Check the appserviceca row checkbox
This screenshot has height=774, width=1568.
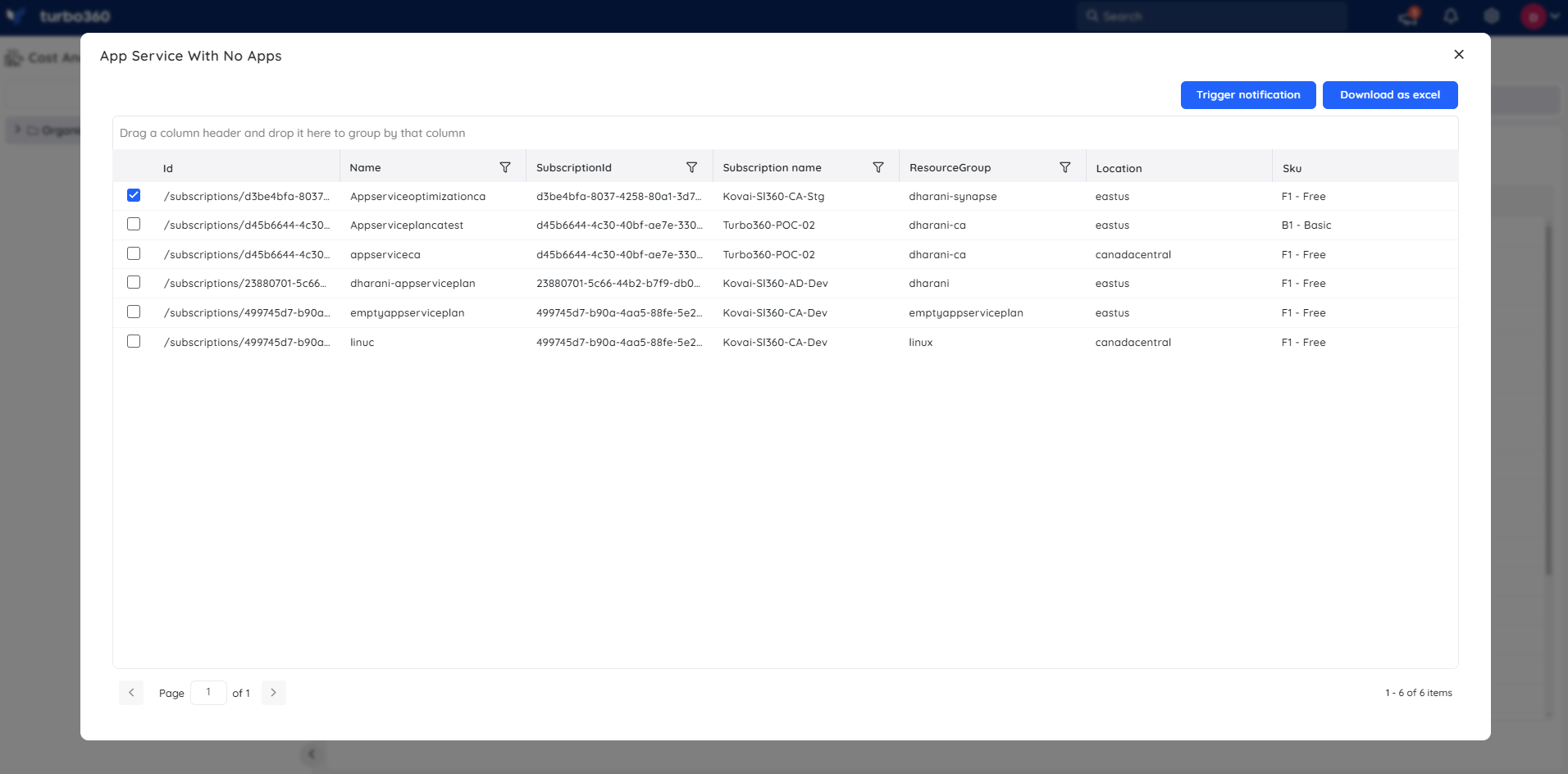click(x=134, y=253)
